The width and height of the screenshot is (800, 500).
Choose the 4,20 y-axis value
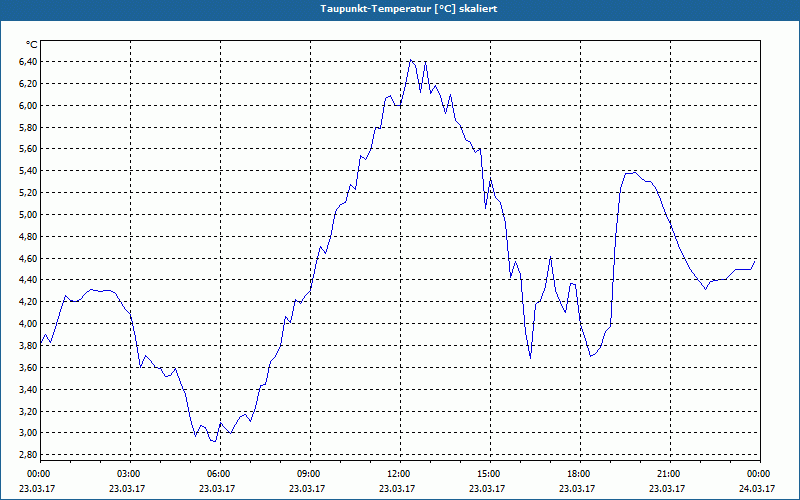pyautogui.click(x=28, y=302)
